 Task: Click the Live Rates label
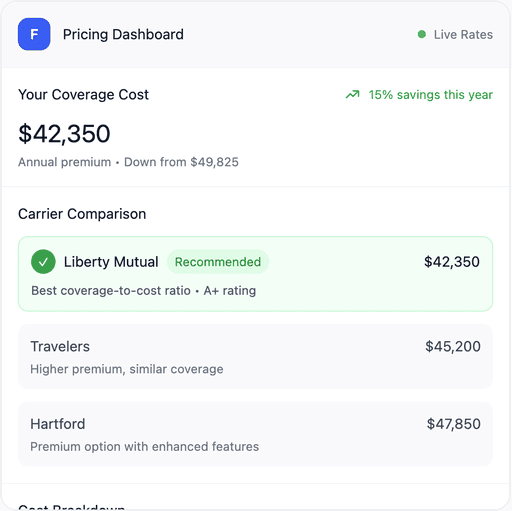pos(463,35)
